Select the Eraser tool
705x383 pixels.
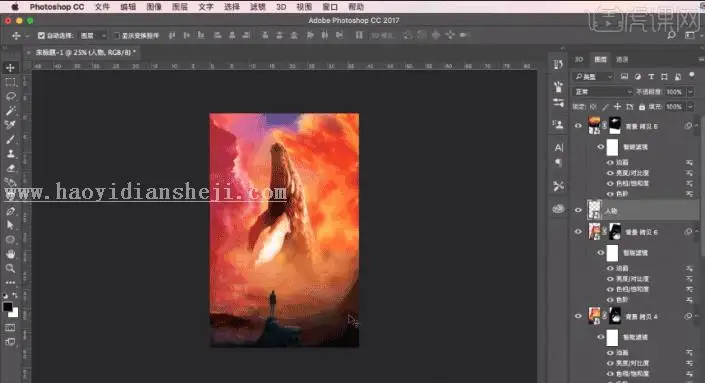pyautogui.click(x=10, y=168)
